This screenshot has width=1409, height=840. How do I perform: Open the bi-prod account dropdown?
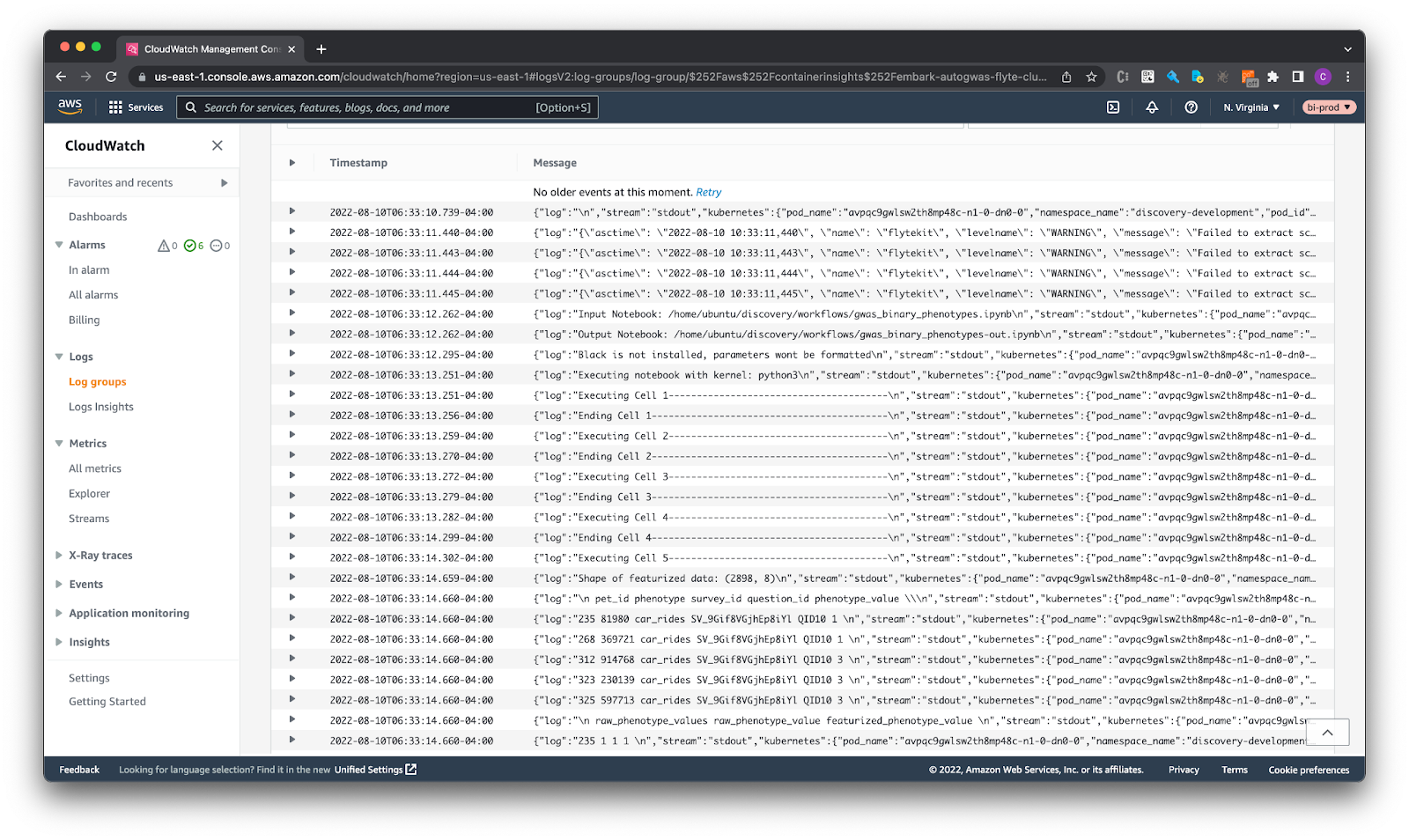1329,107
